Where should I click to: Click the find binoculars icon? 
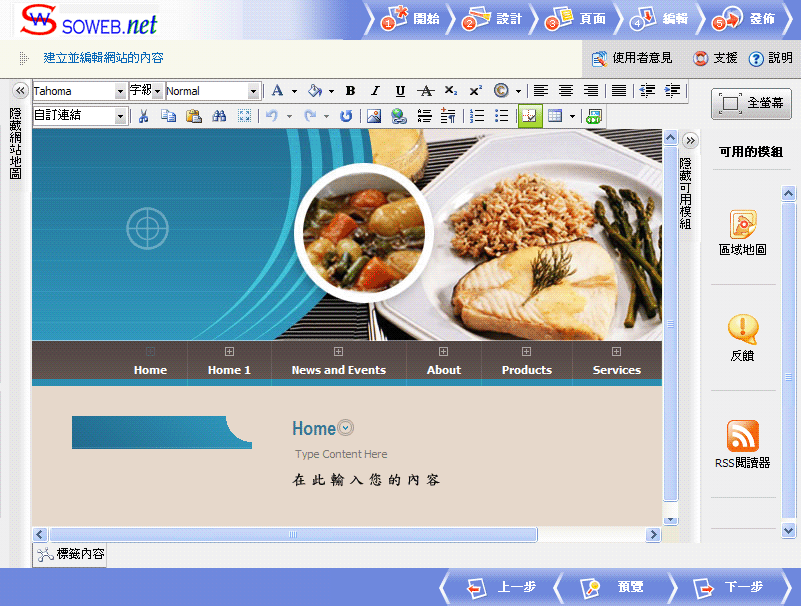click(x=219, y=116)
